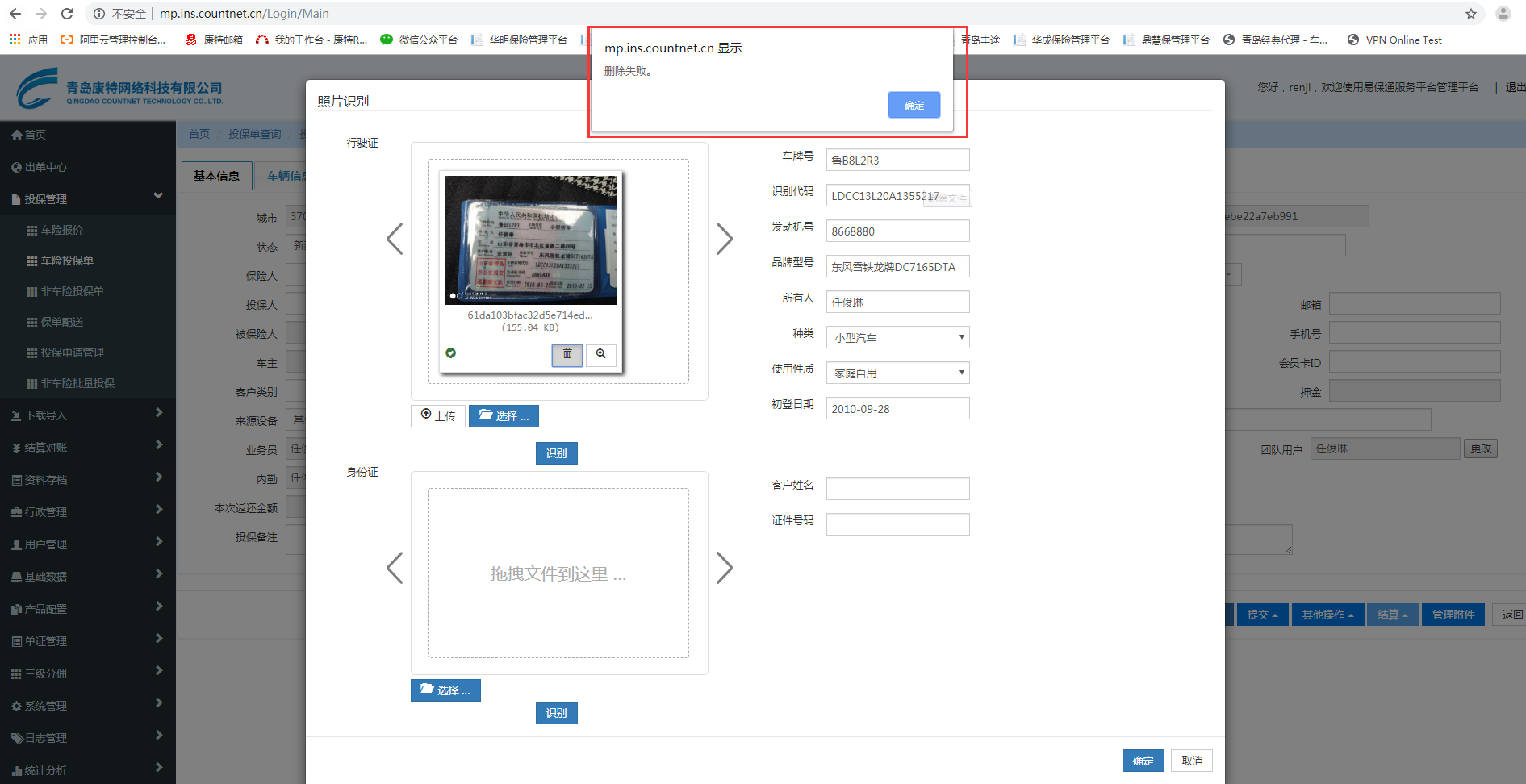Click the 证件号码 input field
Image resolution: width=1526 pixels, height=784 pixels.
click(897, 524)
